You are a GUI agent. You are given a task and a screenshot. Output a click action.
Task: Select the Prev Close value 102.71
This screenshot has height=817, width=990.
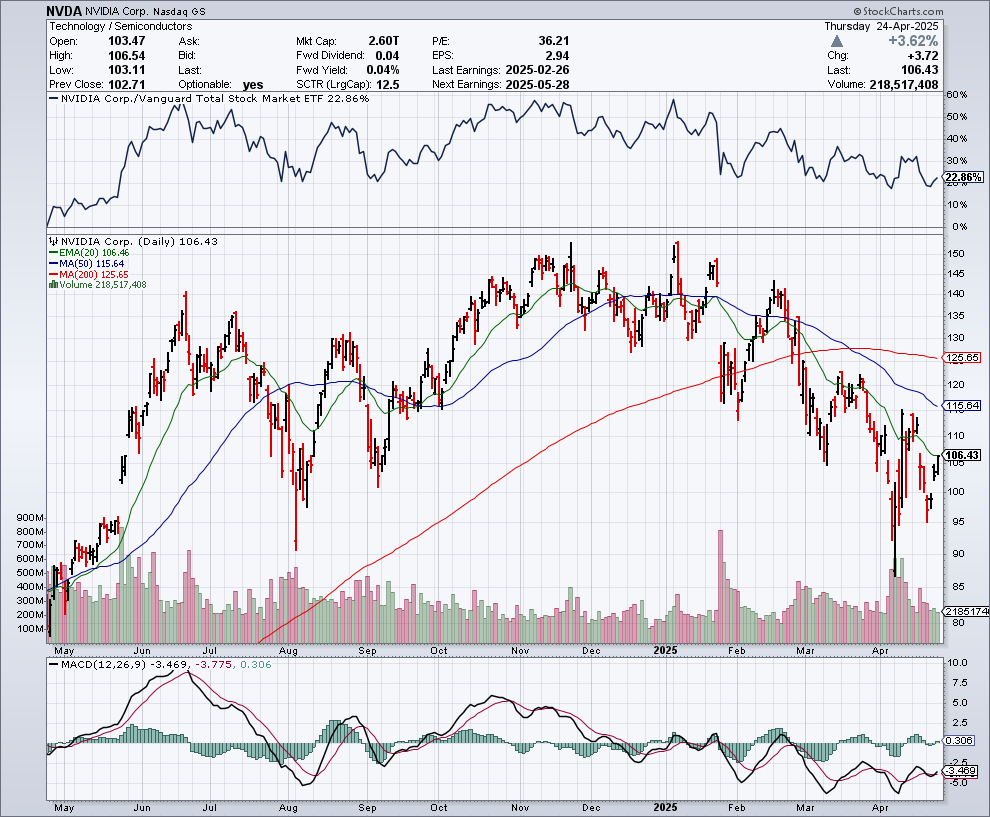127,85
